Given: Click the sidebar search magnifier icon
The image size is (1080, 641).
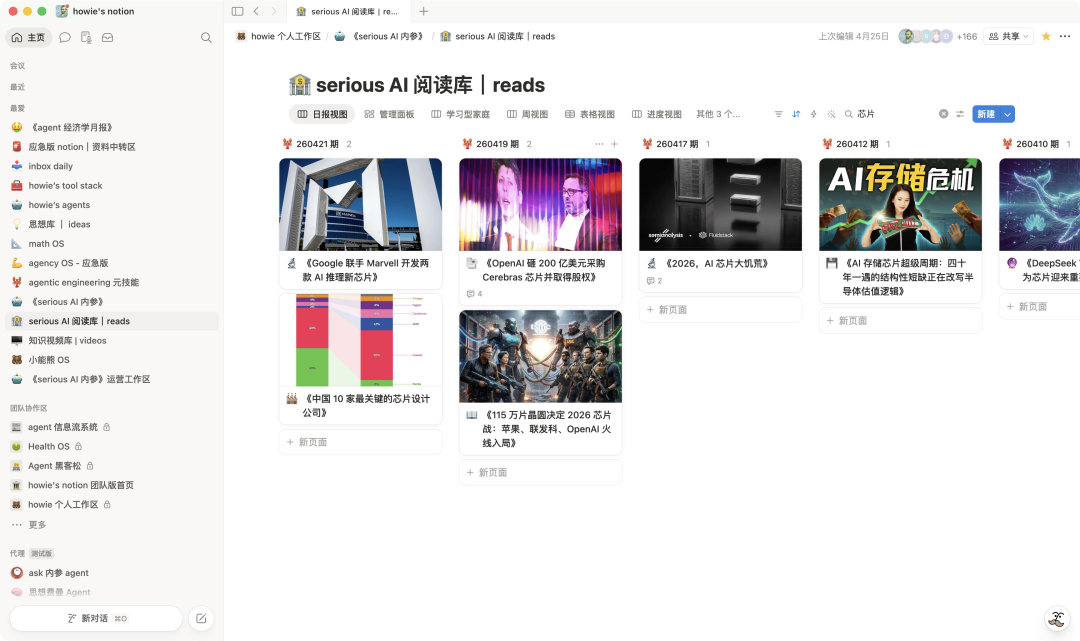Looking at the screenshot, I should point(206,38).
